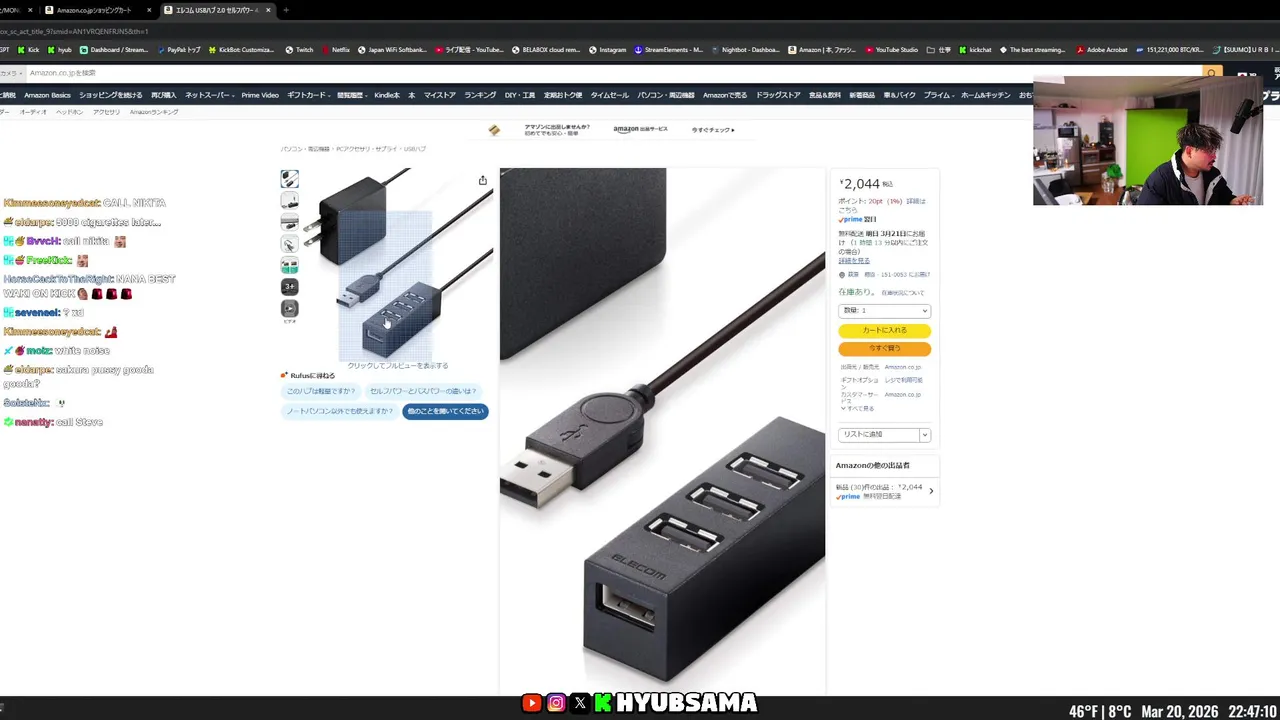Open the quantity 数量 dropdown
The height and width of the screenshot is (720, 1280).
point(884,311)
